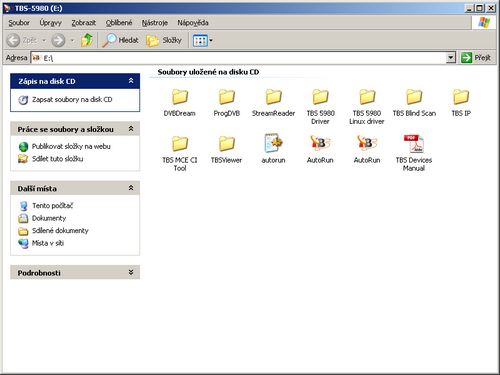This screenshot has height=375, width=500.
Task: Click the Forward arrow button
Action: [x=58, y=40]
